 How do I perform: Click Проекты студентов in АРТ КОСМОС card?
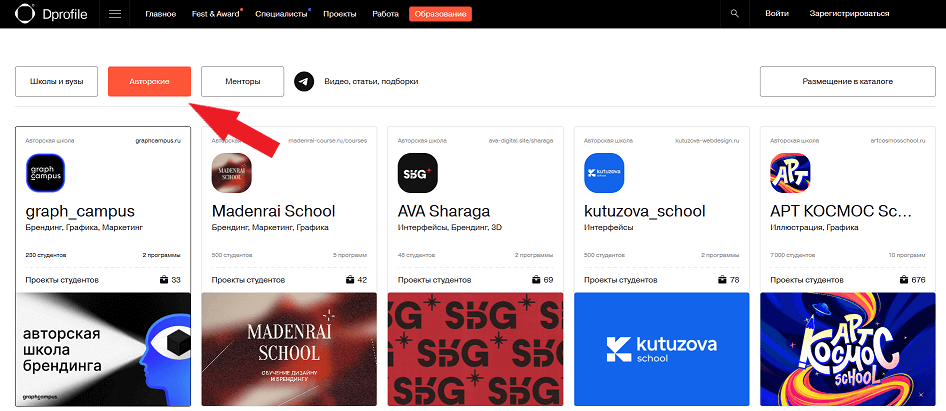click(807, 280)
